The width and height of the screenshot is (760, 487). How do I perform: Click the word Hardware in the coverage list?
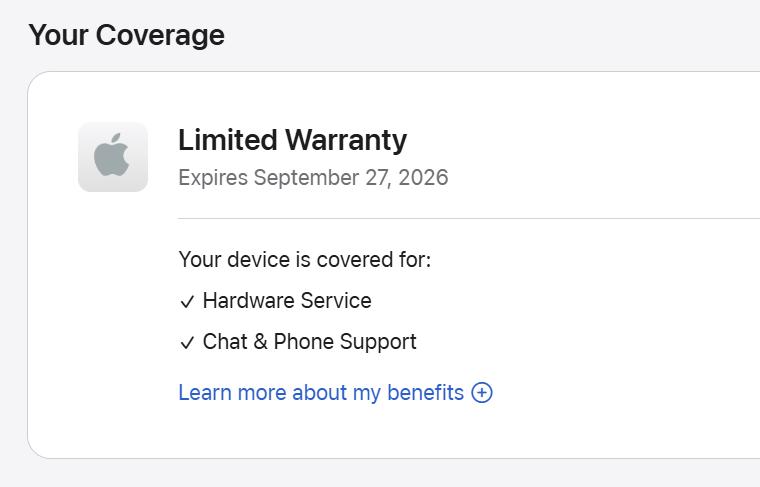point(247,301)
